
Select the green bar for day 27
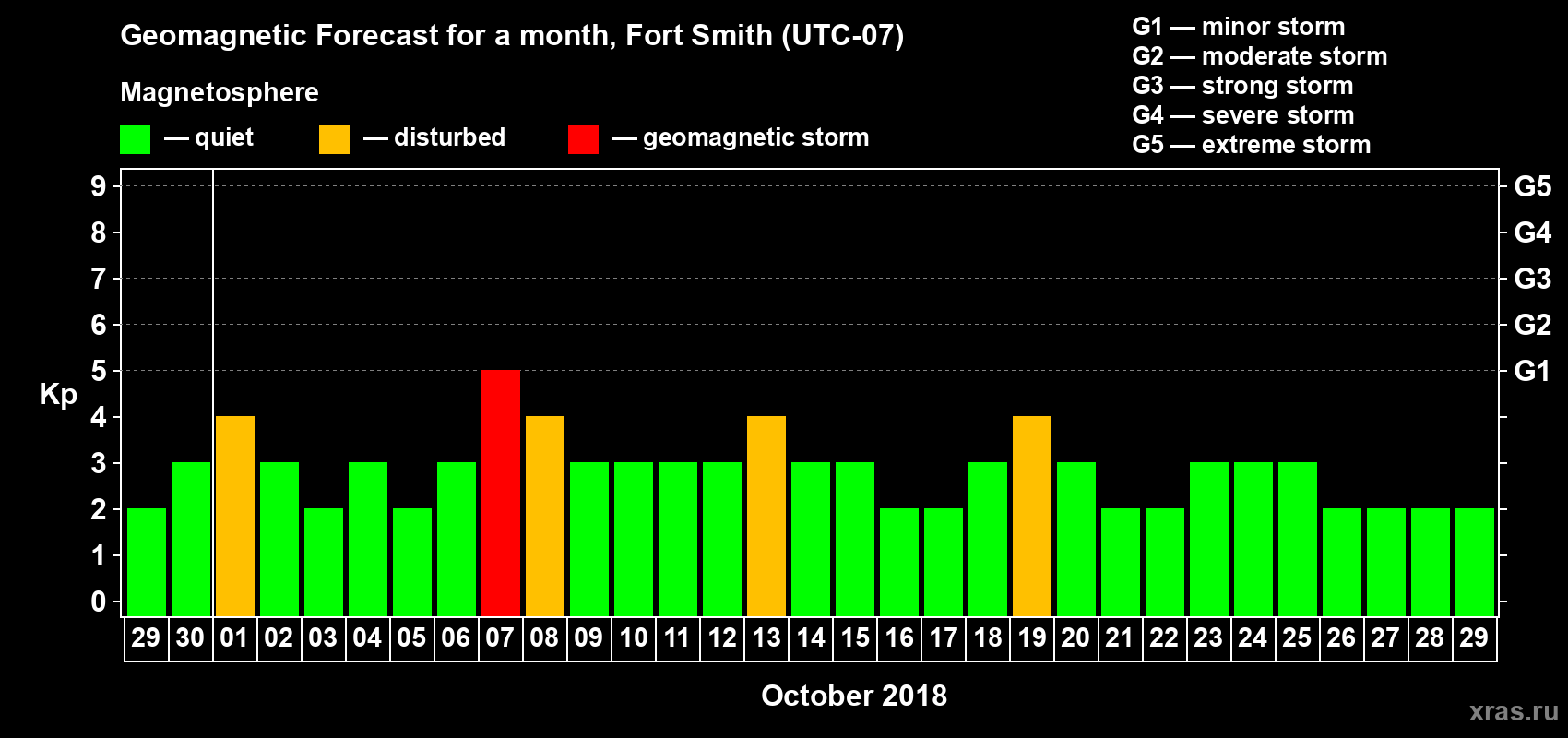1386,563
